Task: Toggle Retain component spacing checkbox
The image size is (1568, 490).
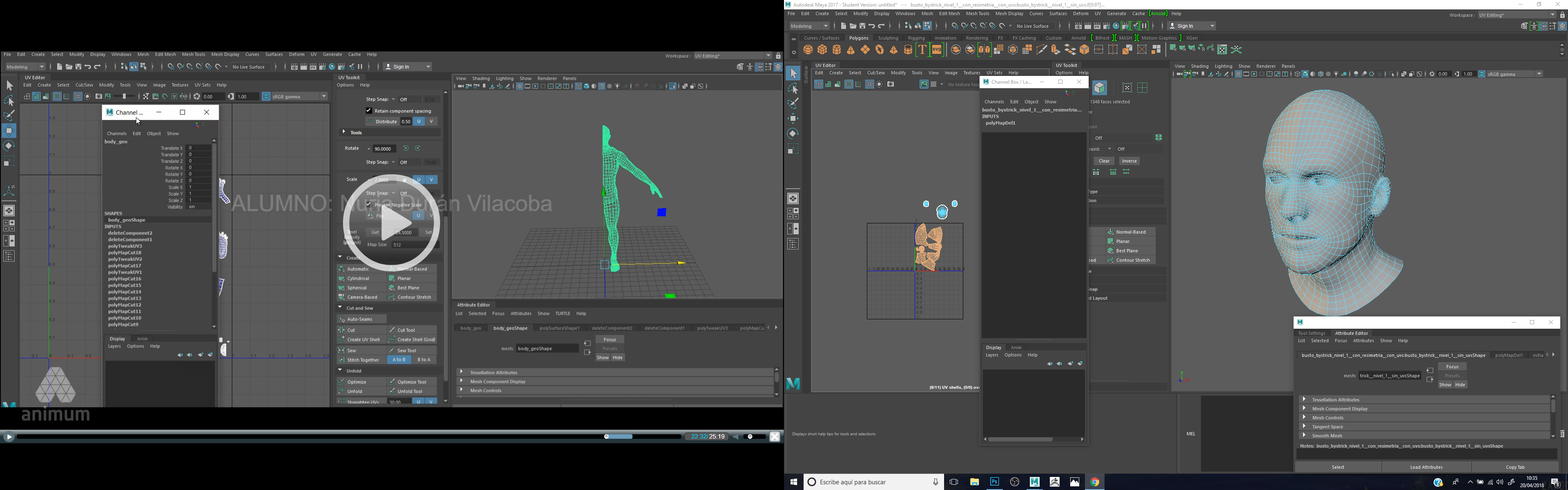Action: click(369, 111)
